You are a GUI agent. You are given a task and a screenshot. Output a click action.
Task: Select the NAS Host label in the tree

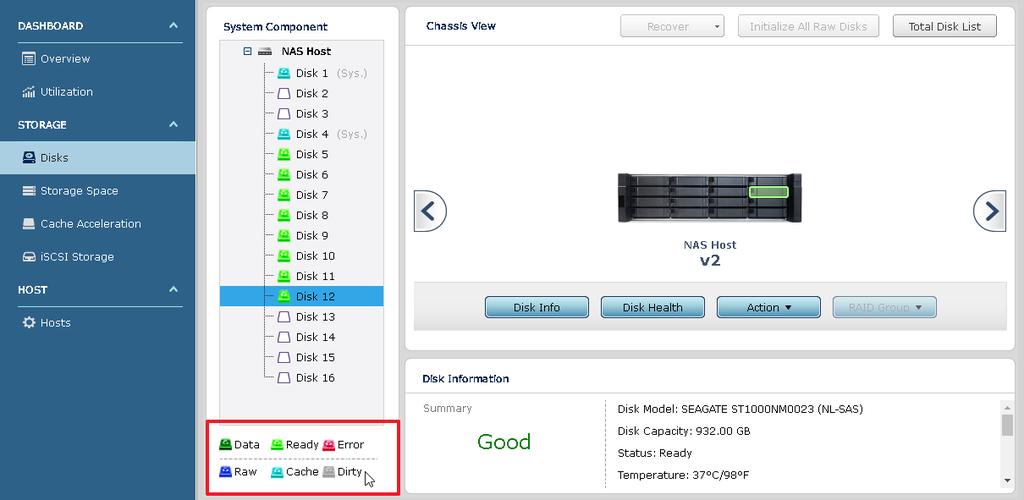click(x=306, y=51)
